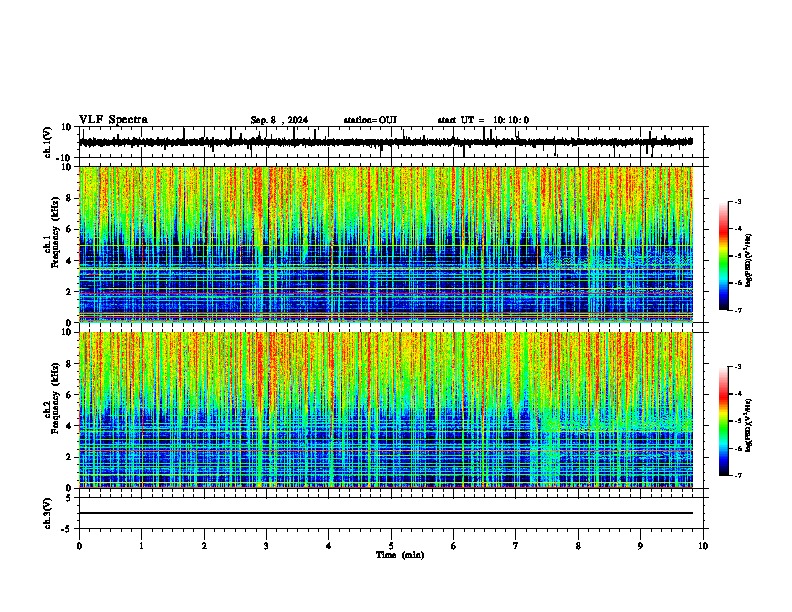Viewport: 792px width, 612px height.
Task: Select the ch.2 spectrogram color bar
Action: (x=723, y=421)
